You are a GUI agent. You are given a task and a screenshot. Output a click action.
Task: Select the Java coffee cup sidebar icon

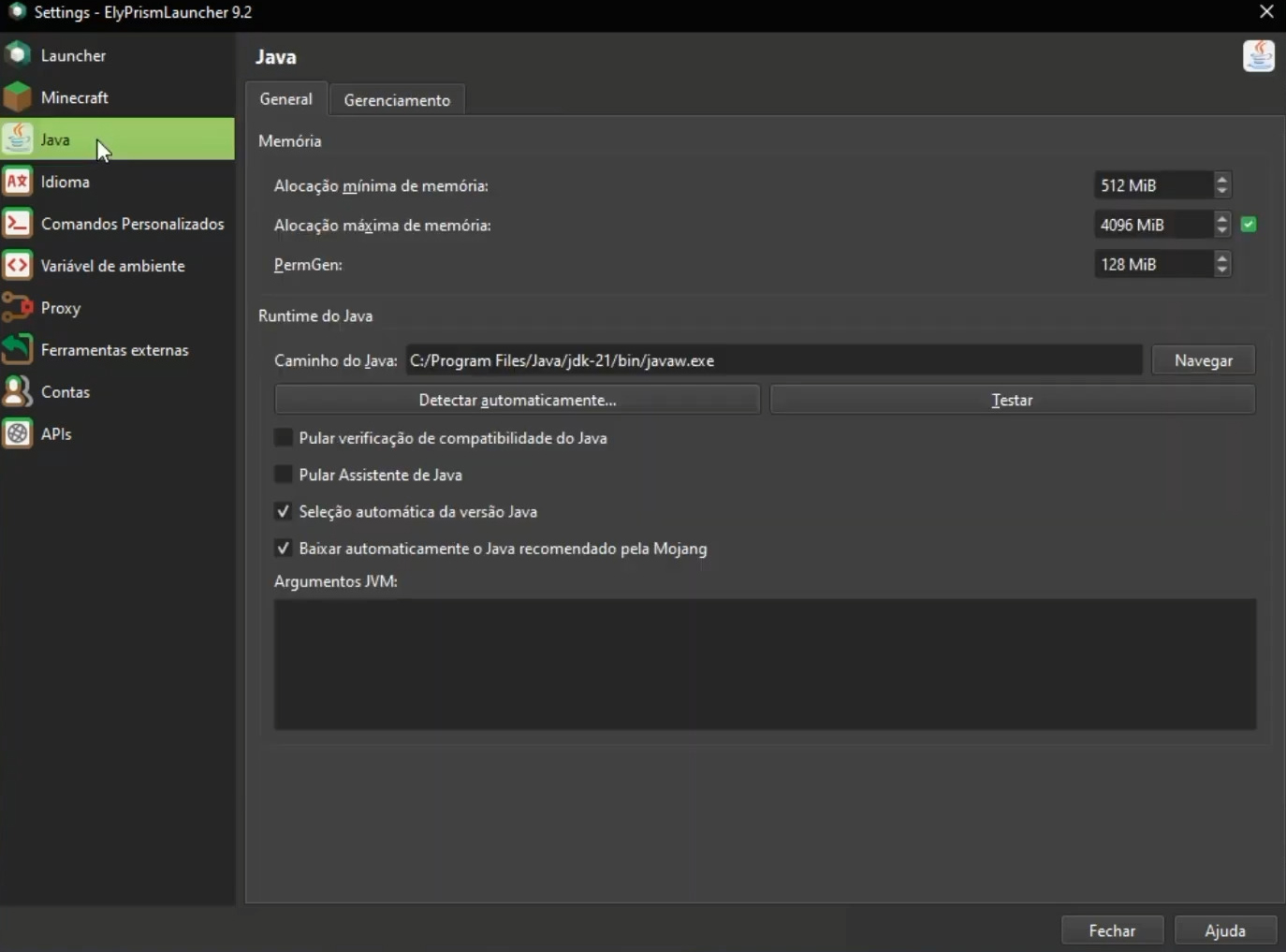point(18,139)
